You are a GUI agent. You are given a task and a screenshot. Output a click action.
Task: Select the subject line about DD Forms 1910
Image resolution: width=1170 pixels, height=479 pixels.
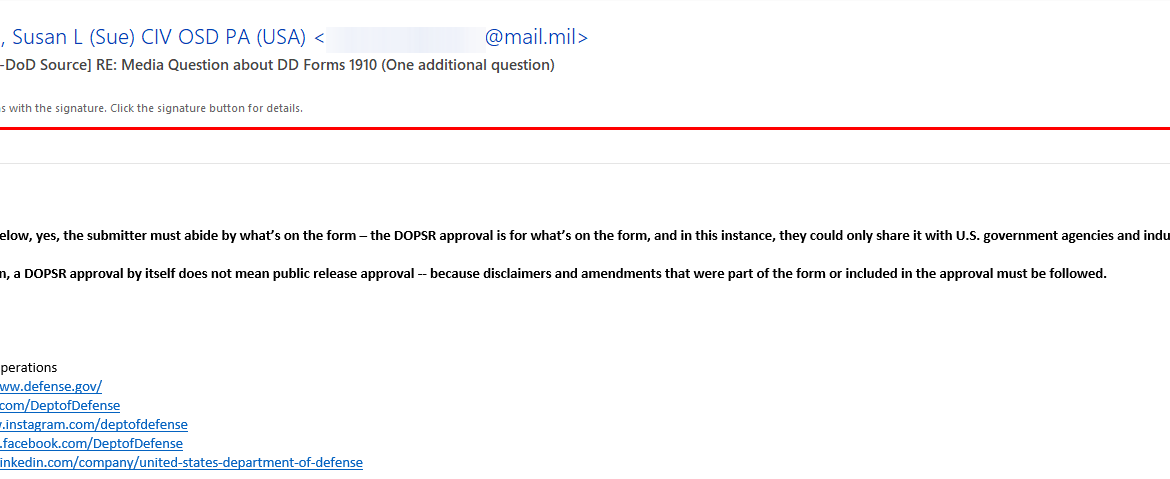[x=277, y=66]
